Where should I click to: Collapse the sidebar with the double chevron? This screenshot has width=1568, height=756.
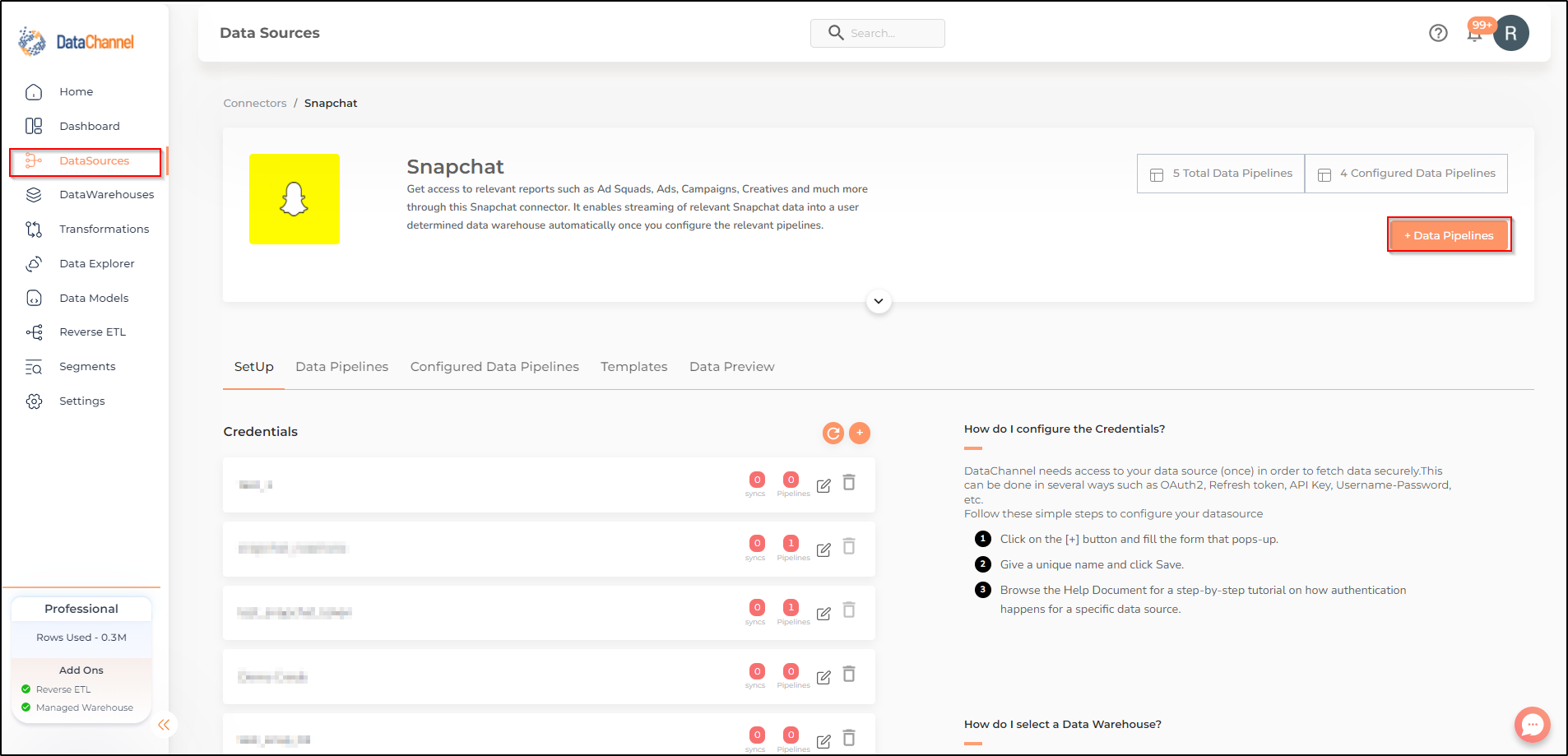click(x=164, y=725)
